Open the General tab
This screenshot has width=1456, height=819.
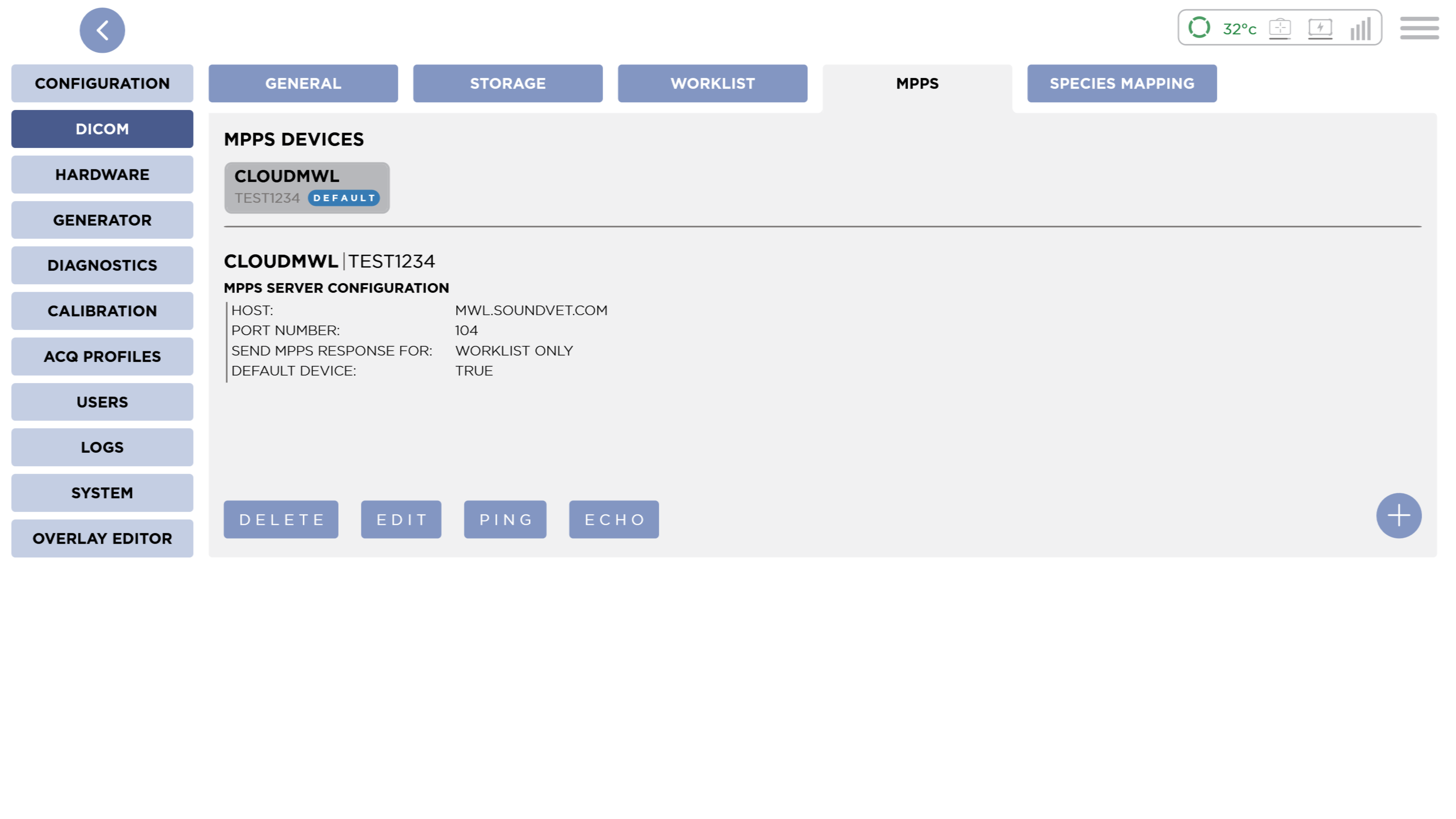point(303,84)
